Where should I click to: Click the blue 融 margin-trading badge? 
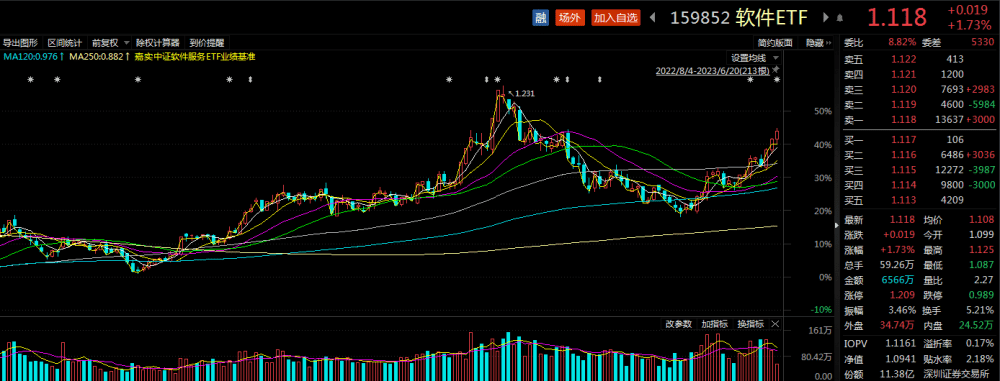(x=540, y=17)
